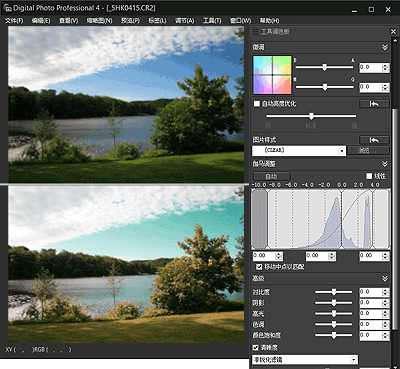Image resolution: width=400 pixels, height=369 pixels.
Task: Grab the tool palette drag handle icon
Action: 255,32
